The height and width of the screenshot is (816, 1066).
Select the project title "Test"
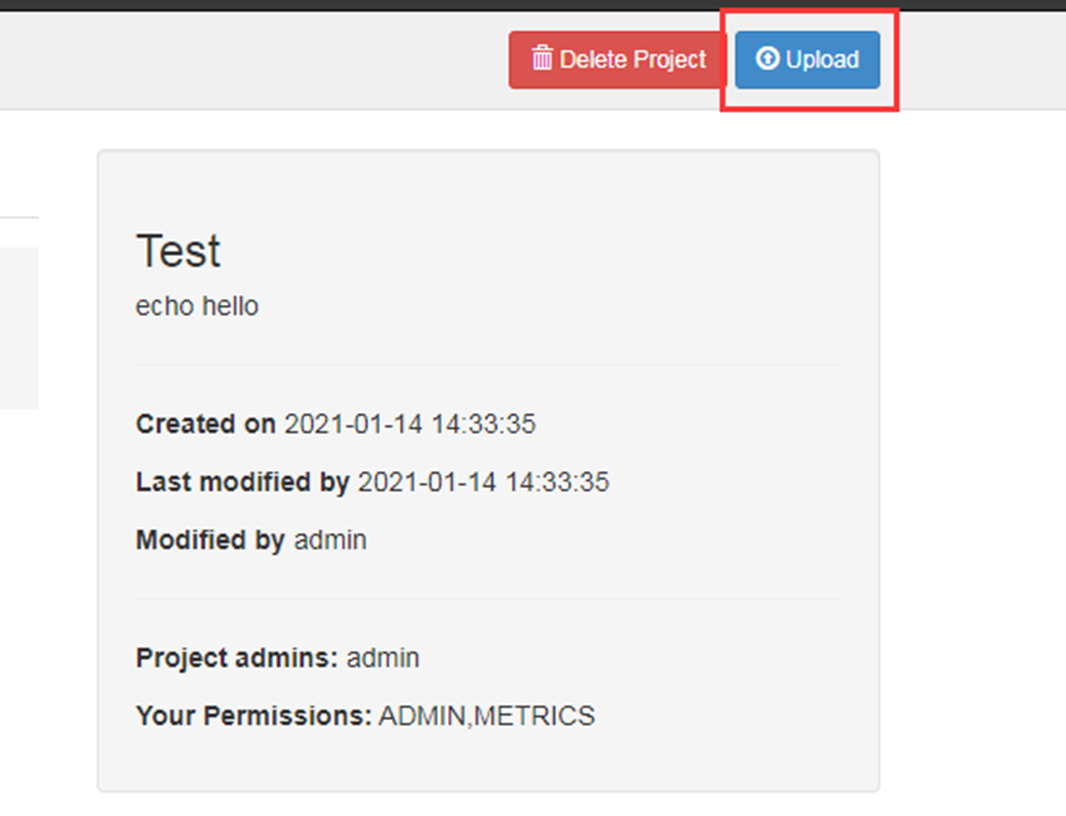(178, 251)
